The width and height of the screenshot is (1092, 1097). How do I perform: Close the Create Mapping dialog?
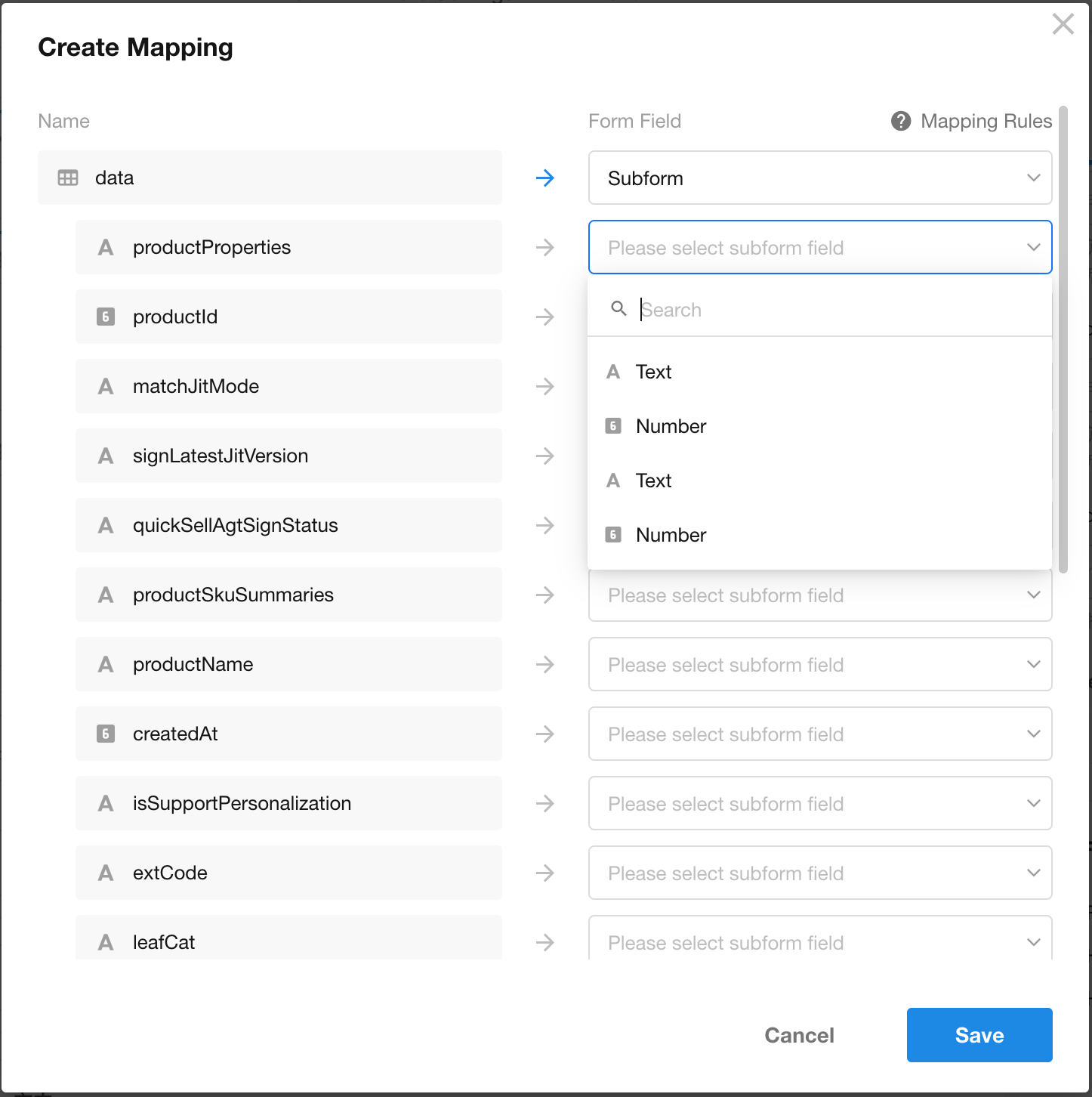tap(1063, 24)
